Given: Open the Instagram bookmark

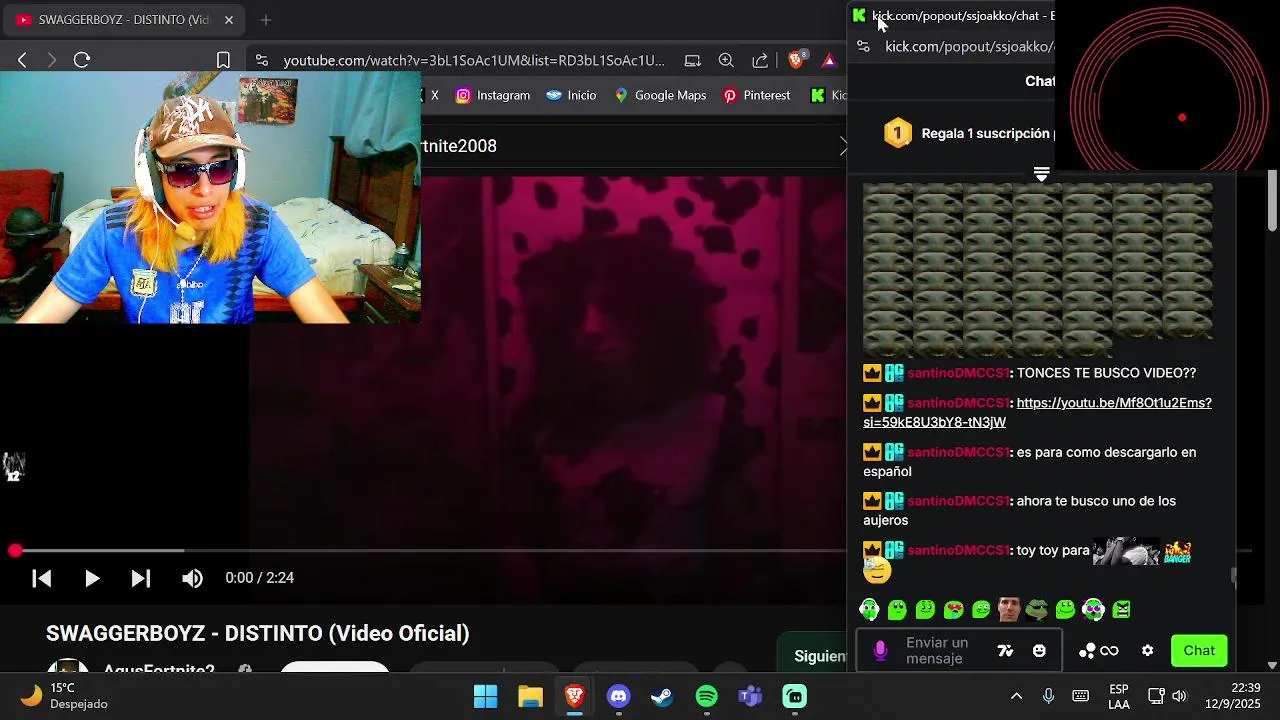Looking at the screenshot, I should point(493,95).
